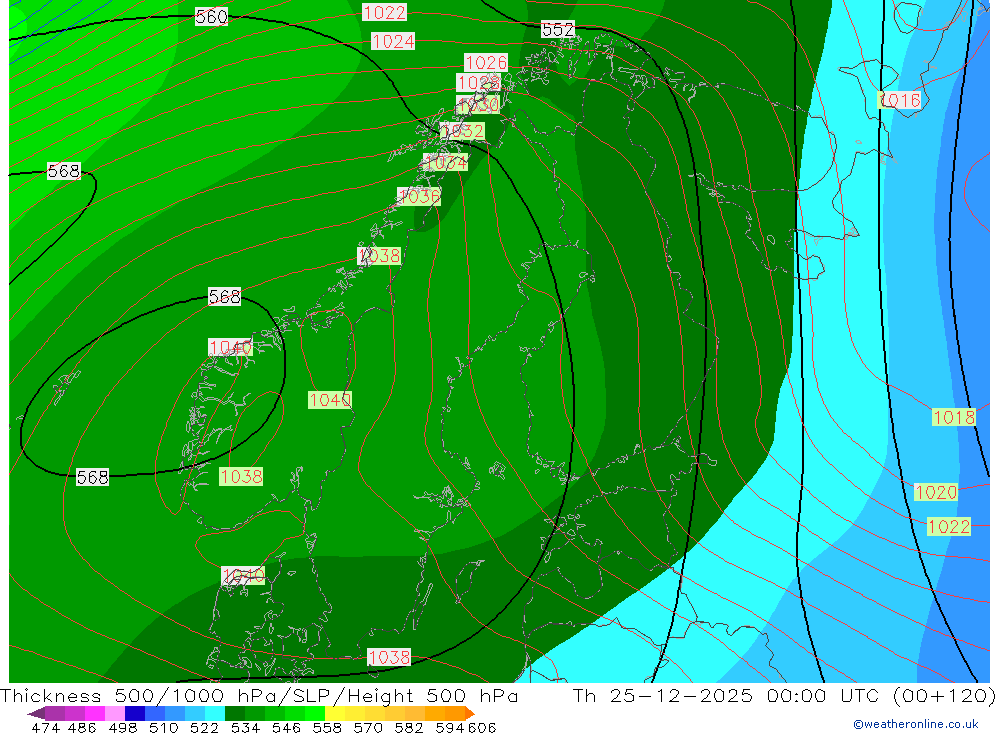Click the '(00+120)' forecast hour text

coord(945,695)
